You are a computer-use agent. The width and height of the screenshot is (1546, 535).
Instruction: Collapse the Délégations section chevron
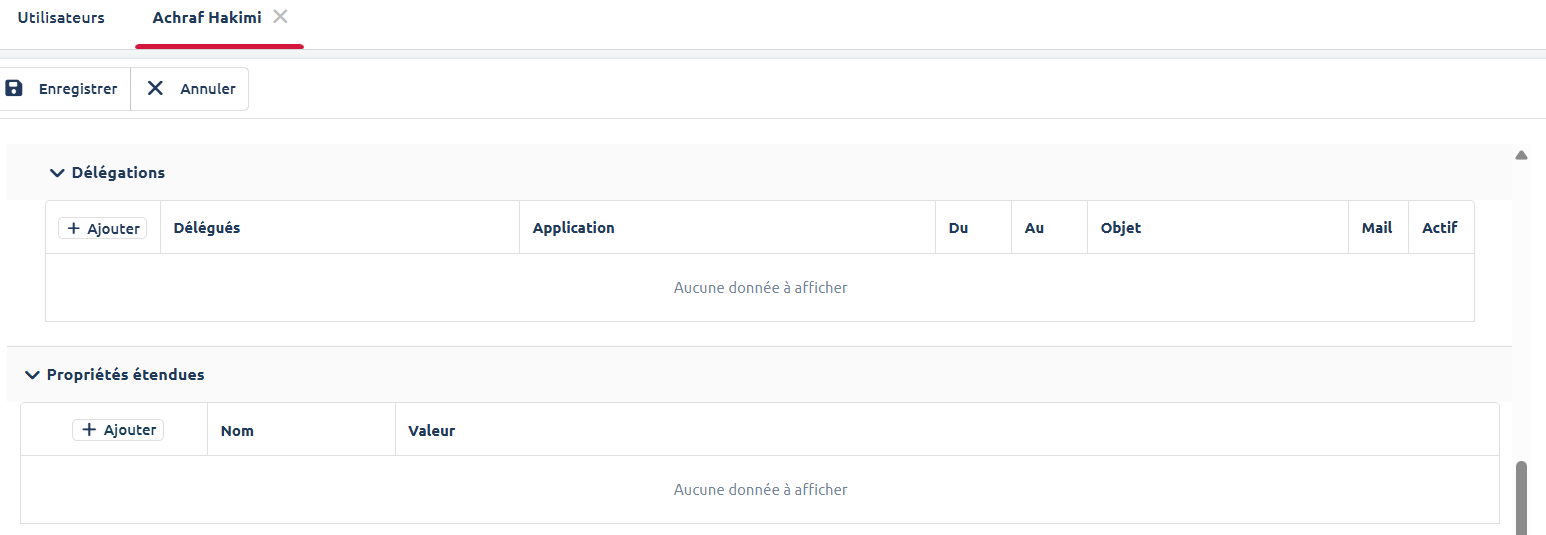tap(57, 173)
